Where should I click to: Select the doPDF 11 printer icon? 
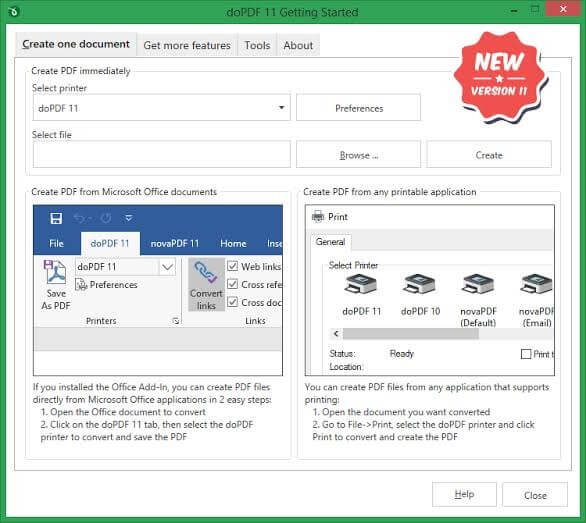coord(361,284)
